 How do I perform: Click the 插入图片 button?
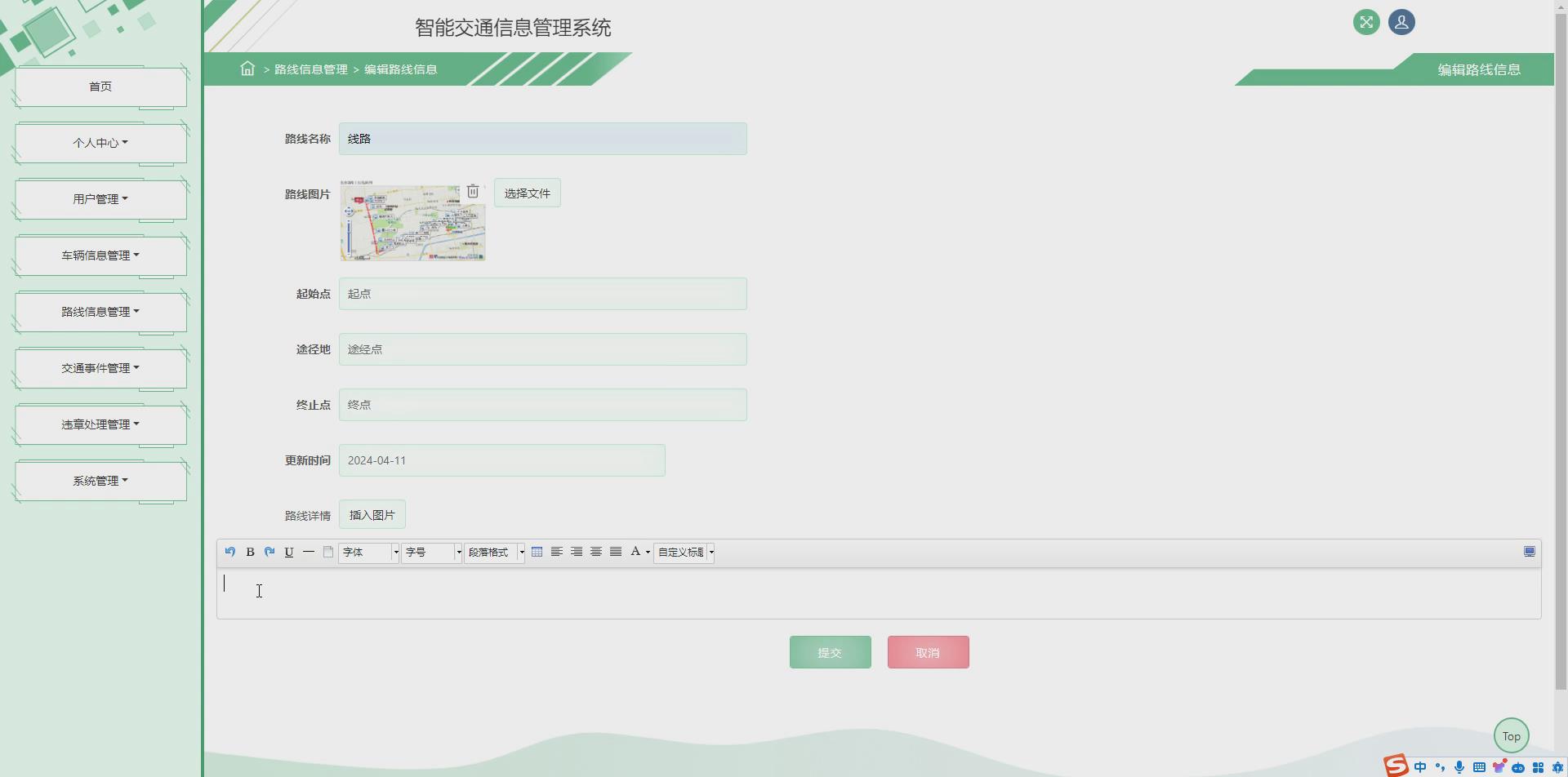pyautogui.click(x=372, y=515)
